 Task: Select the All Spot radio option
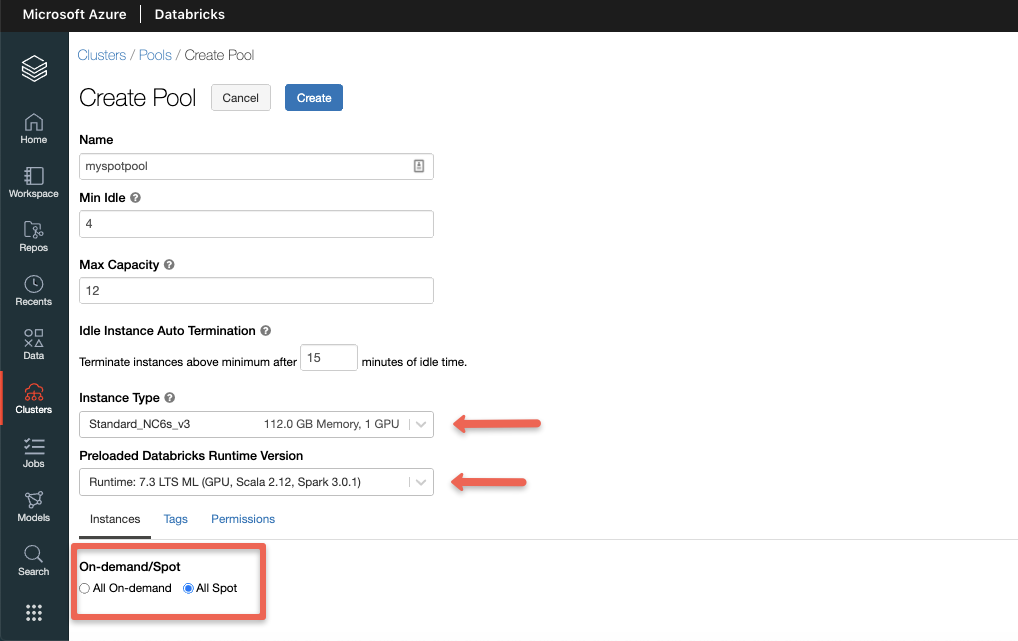pos(189,588)
